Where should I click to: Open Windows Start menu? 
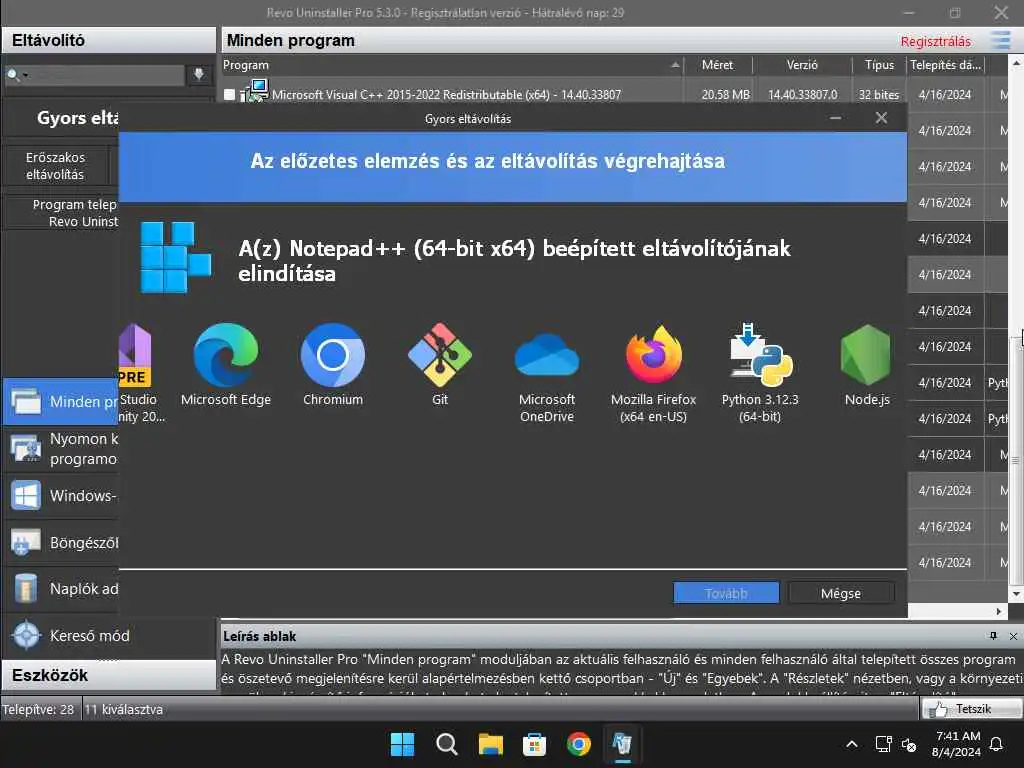[402, 744]
